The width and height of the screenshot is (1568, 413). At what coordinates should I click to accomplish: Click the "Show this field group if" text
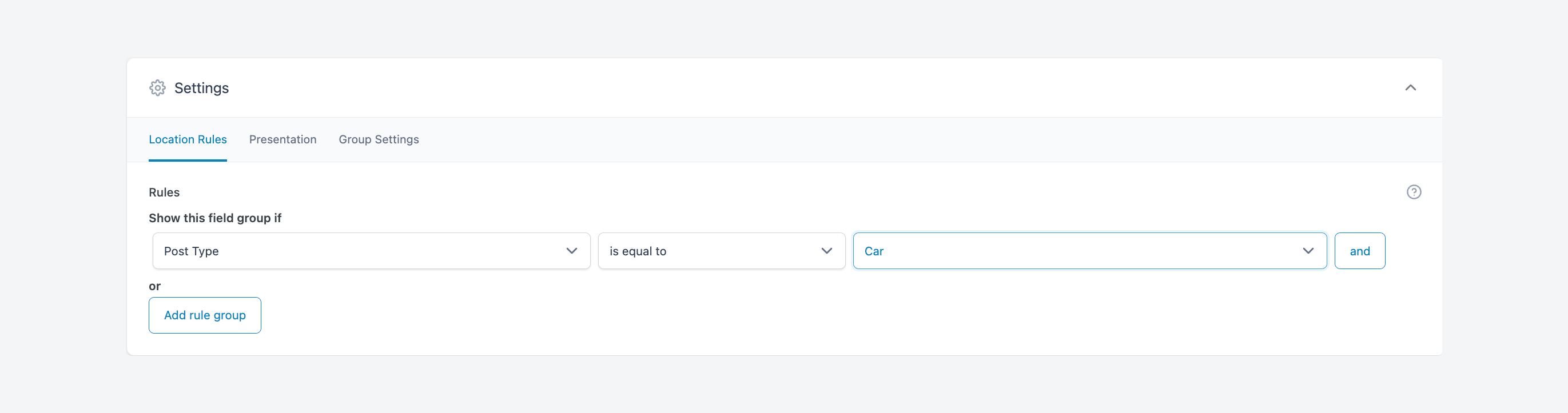point(215,218)
